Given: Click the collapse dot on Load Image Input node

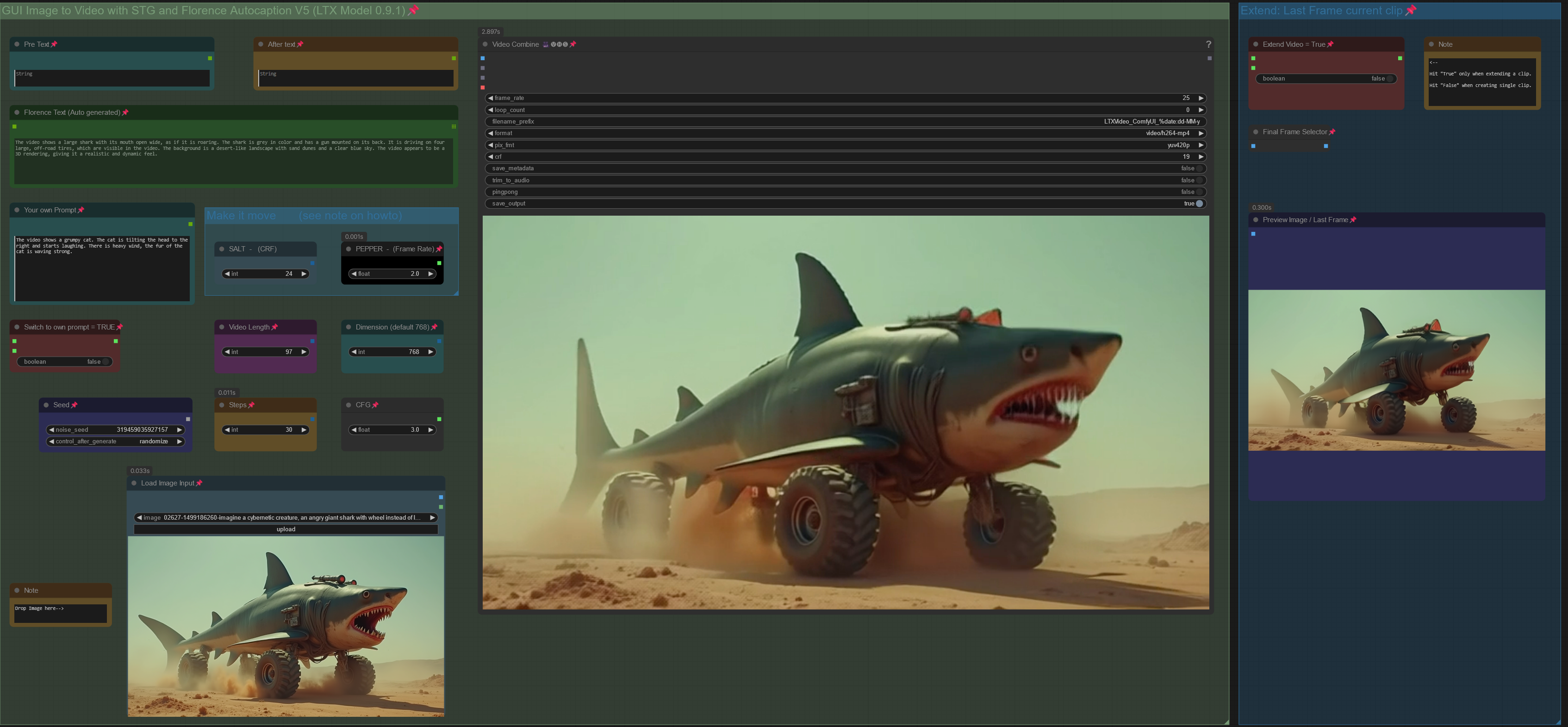Looking at the screenshot, I should coord(134,484).
